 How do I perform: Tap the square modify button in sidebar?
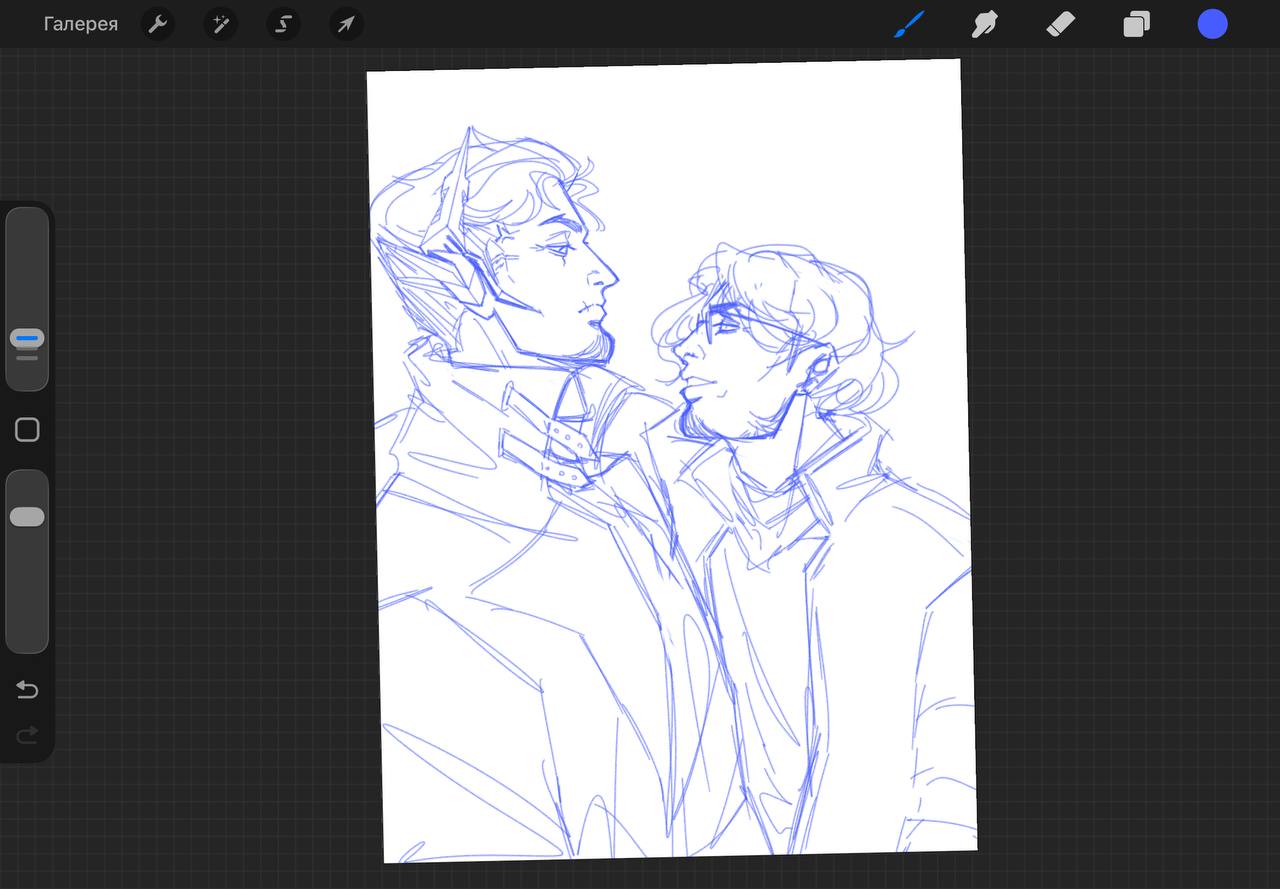point(27,430)
